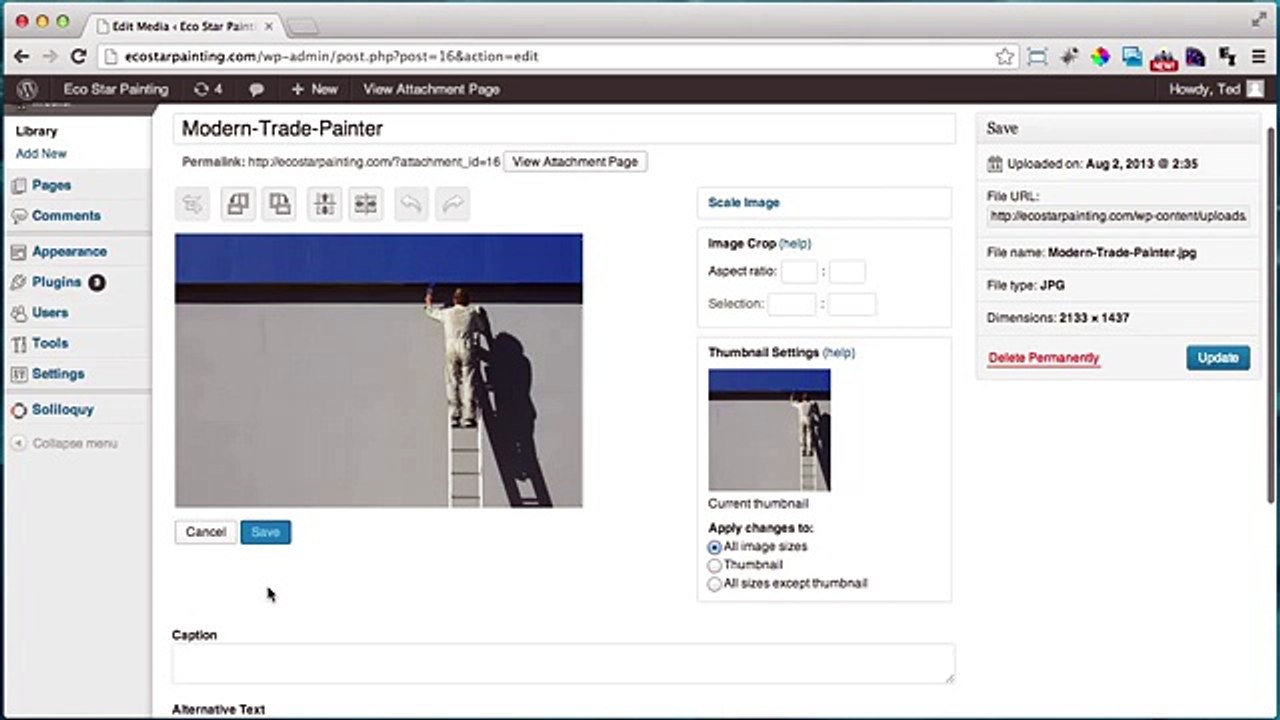Screen dimensions: 1280x720
Task: Open the comments bubble in admin bar
Action: coord(256,89)
